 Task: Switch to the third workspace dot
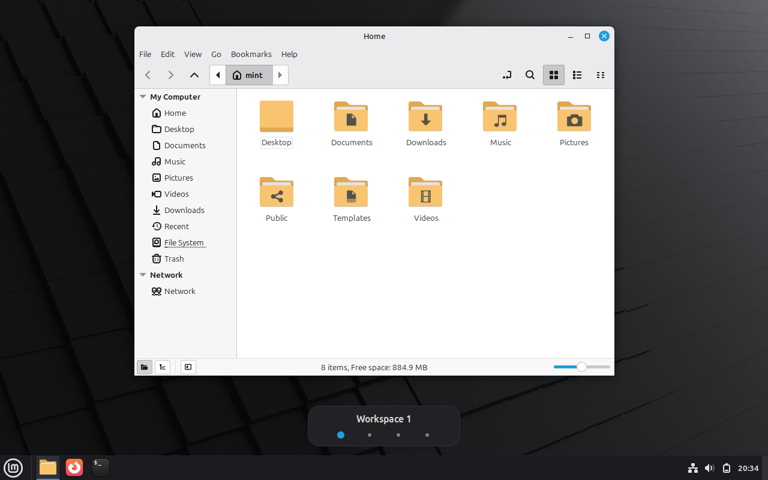[x=398, y=435]
